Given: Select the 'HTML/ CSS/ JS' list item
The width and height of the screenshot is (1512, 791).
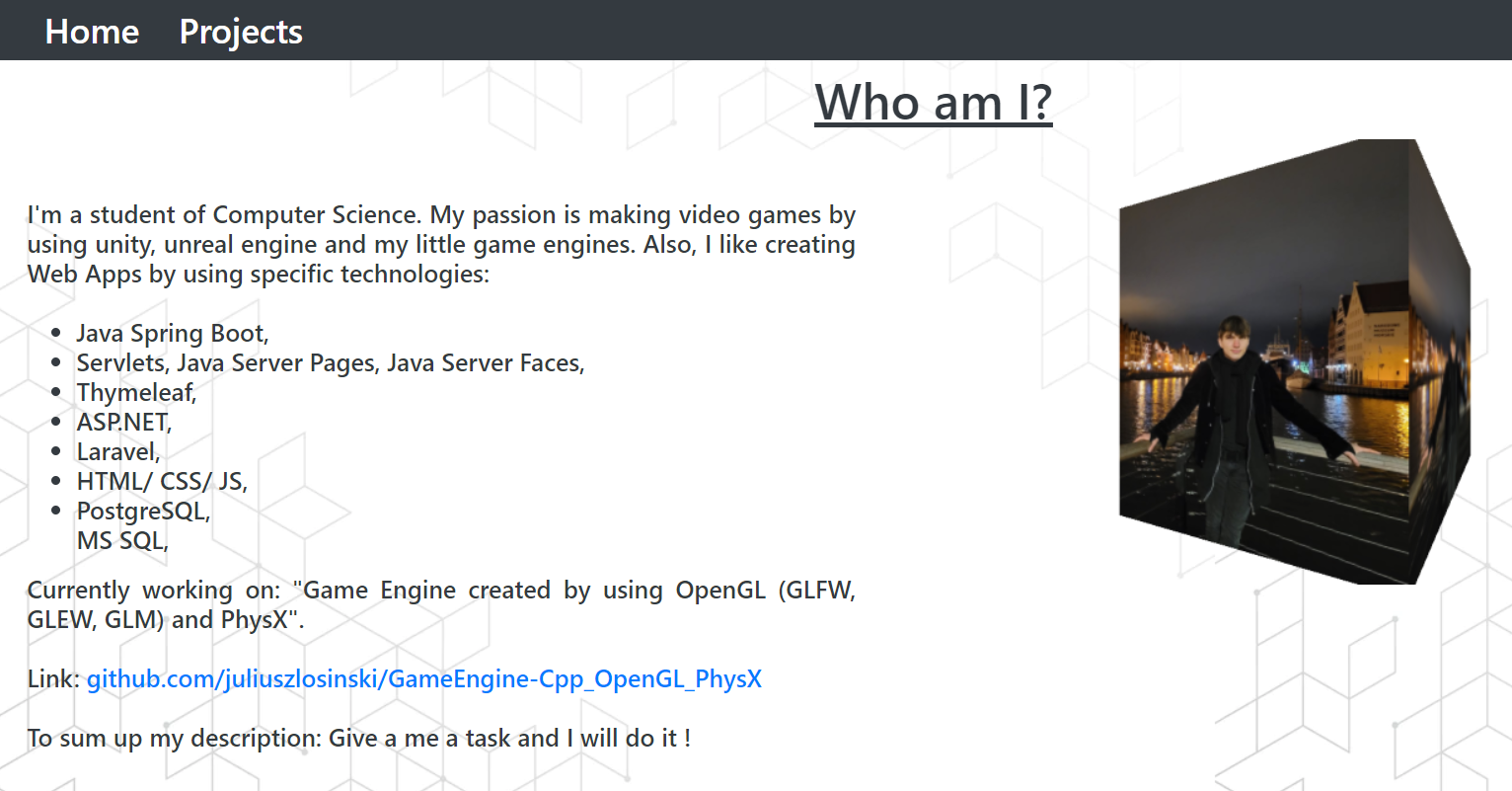Looking at the screenshot, I should [x=161, y=481].
